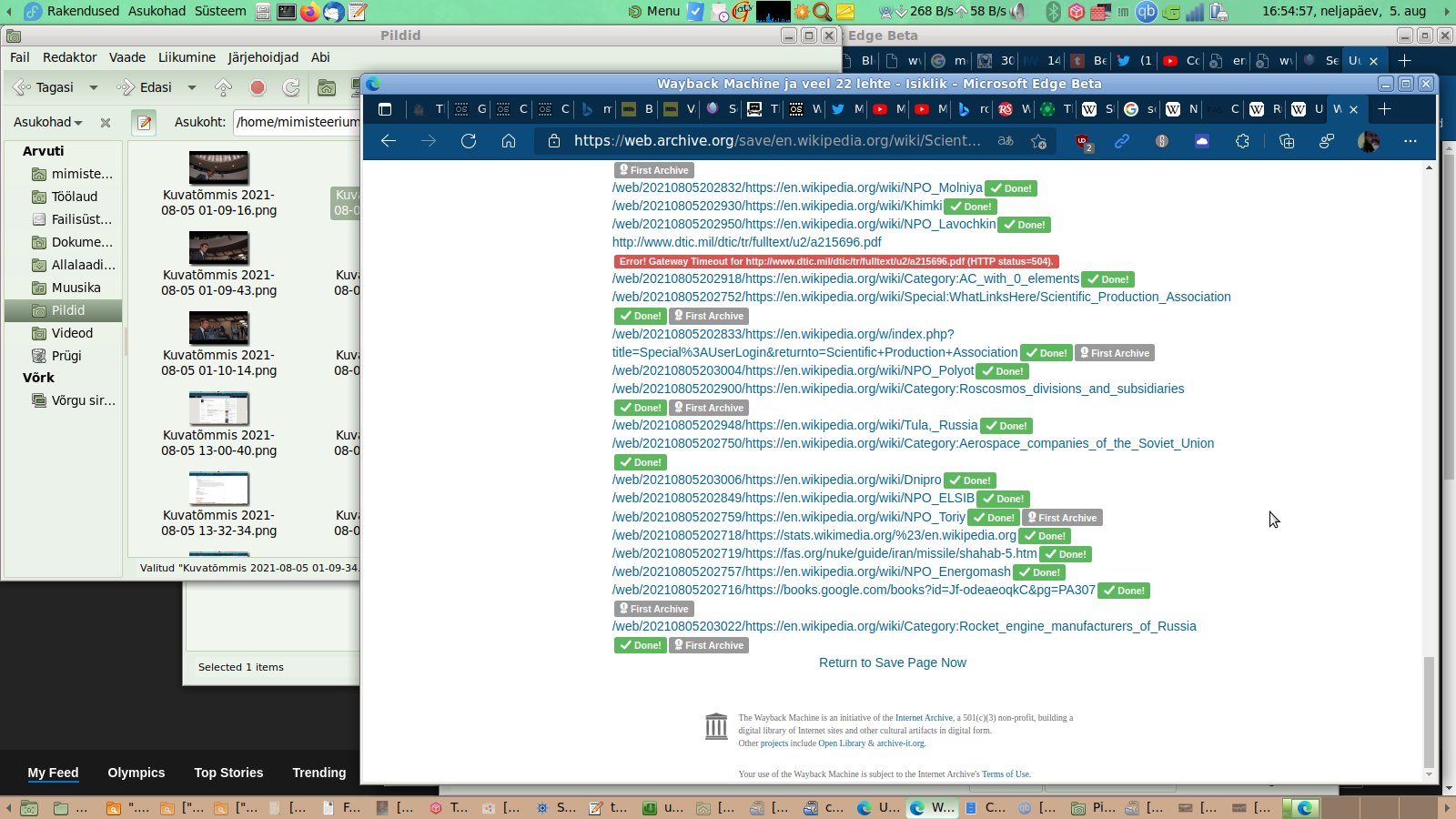
Task: Click the Internet Archive Terms of Use link
Action: [x=1006, y=774]
